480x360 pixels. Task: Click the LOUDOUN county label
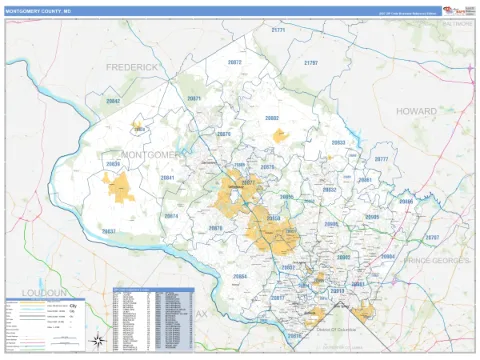tap(44, 293)
